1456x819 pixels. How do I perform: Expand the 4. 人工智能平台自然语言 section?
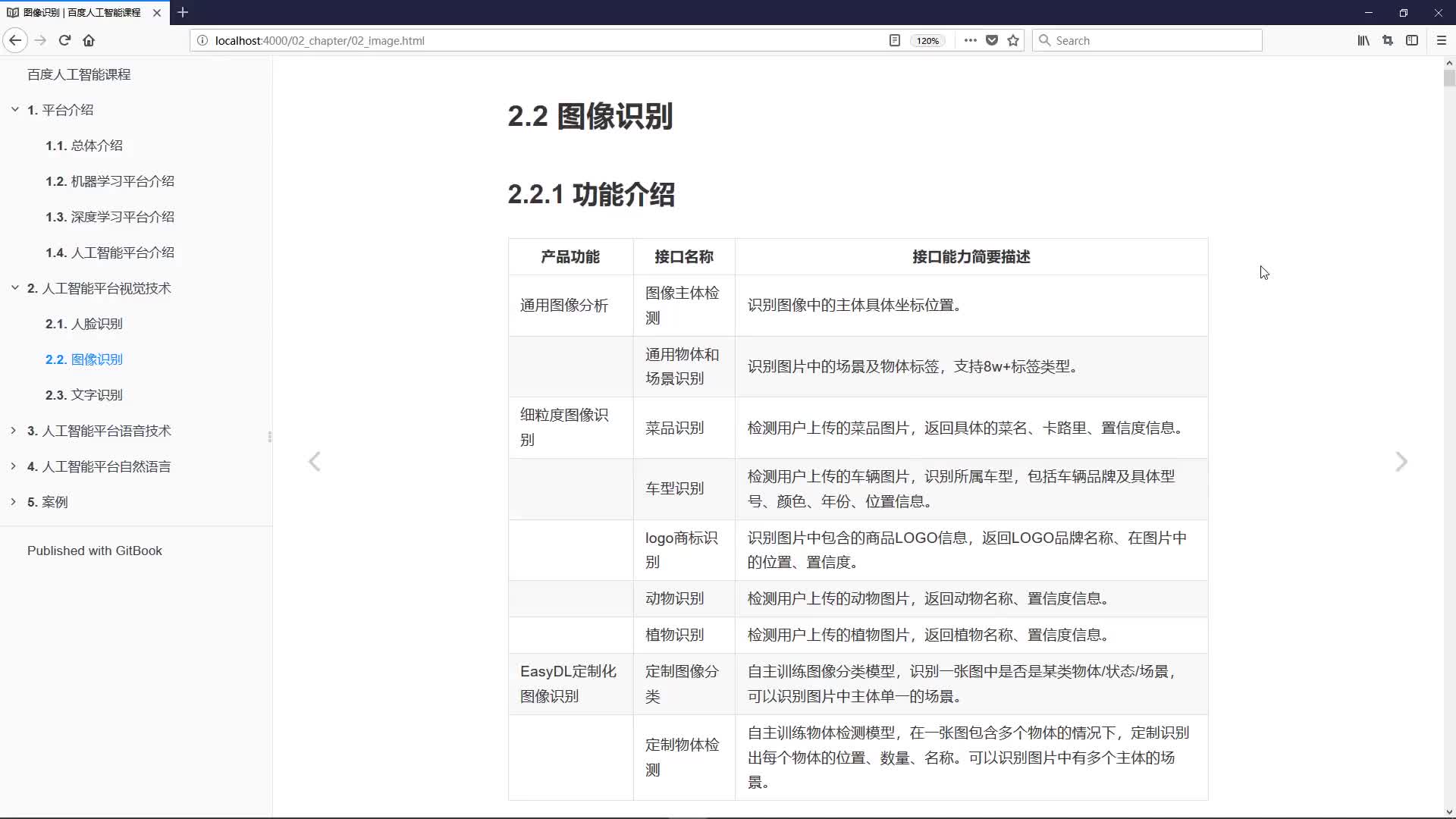pos(14,466)
